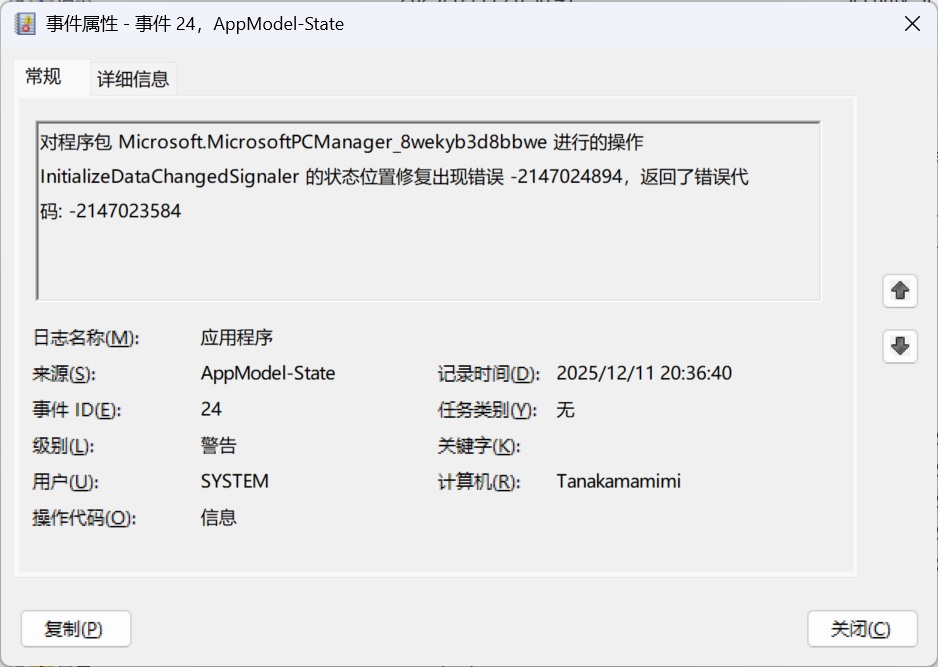Click the 用户 value SYSTEM
938x667 pixels.
[234, 482]
